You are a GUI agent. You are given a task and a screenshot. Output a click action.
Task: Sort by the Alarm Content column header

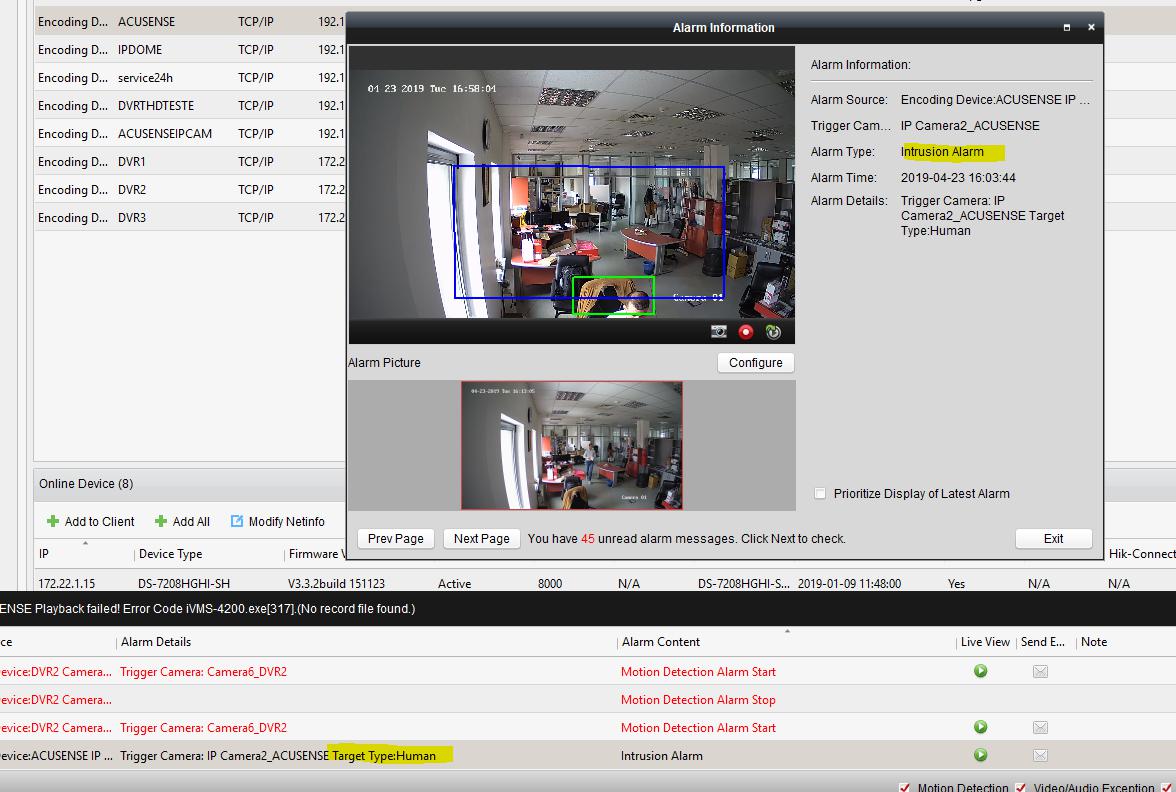(661, 642)
